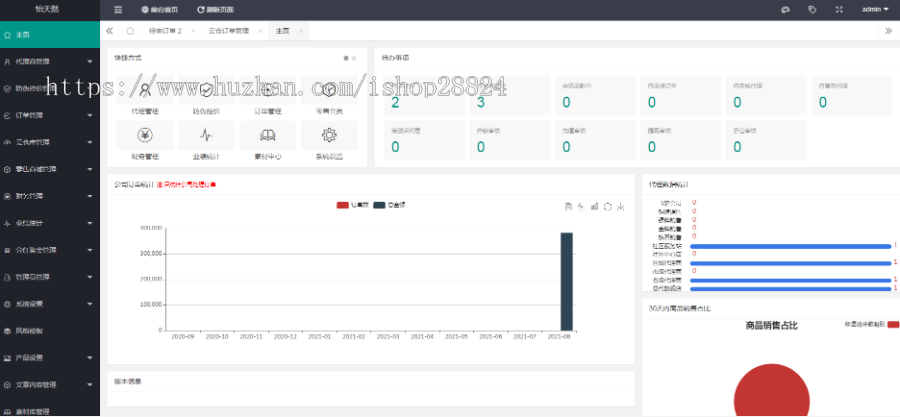The image size is (900, 417).
Task: Toggle pie chart legend entry label
Action: click(x=865, y=325)
